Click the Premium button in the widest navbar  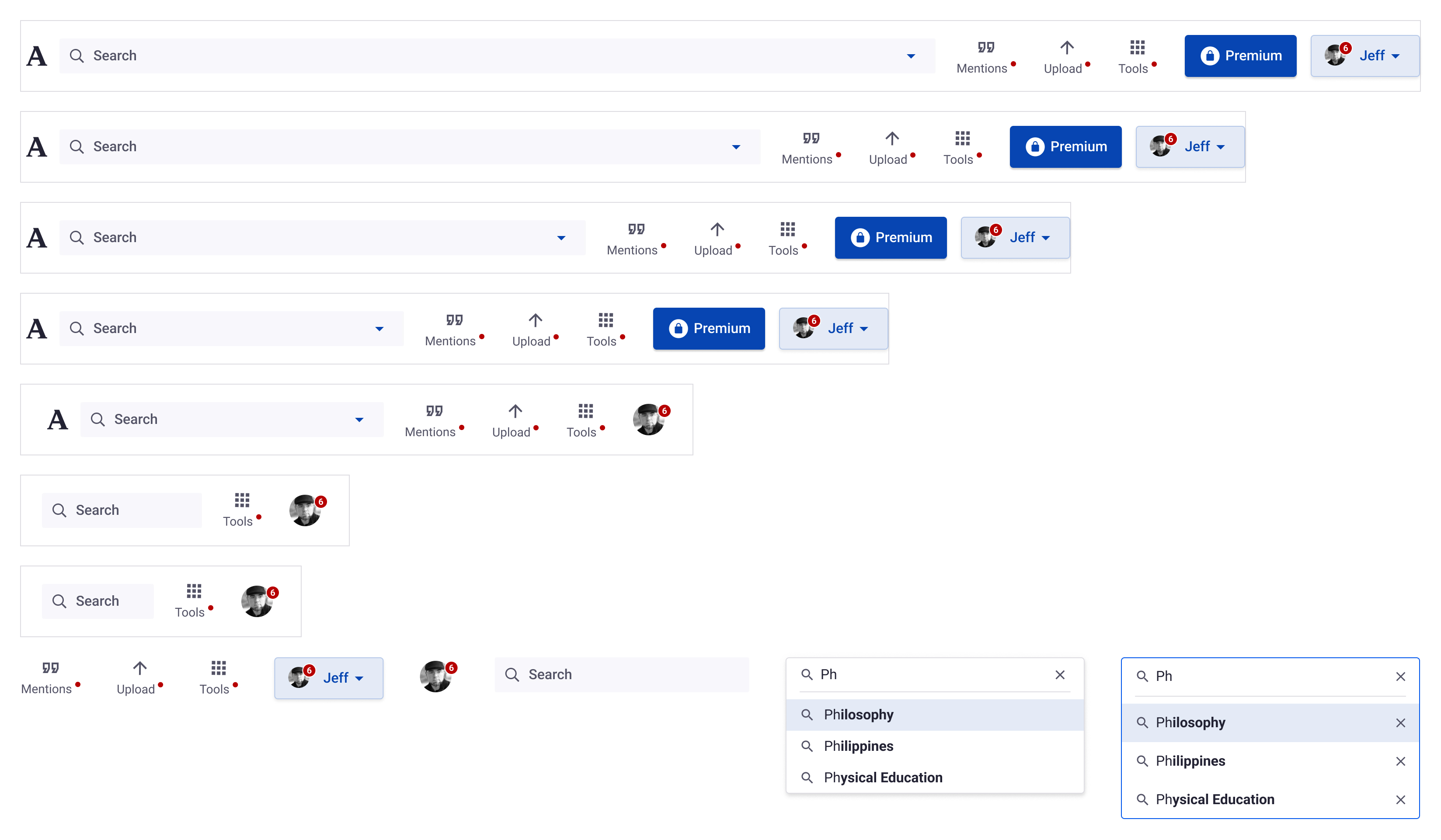point(1240,56)
